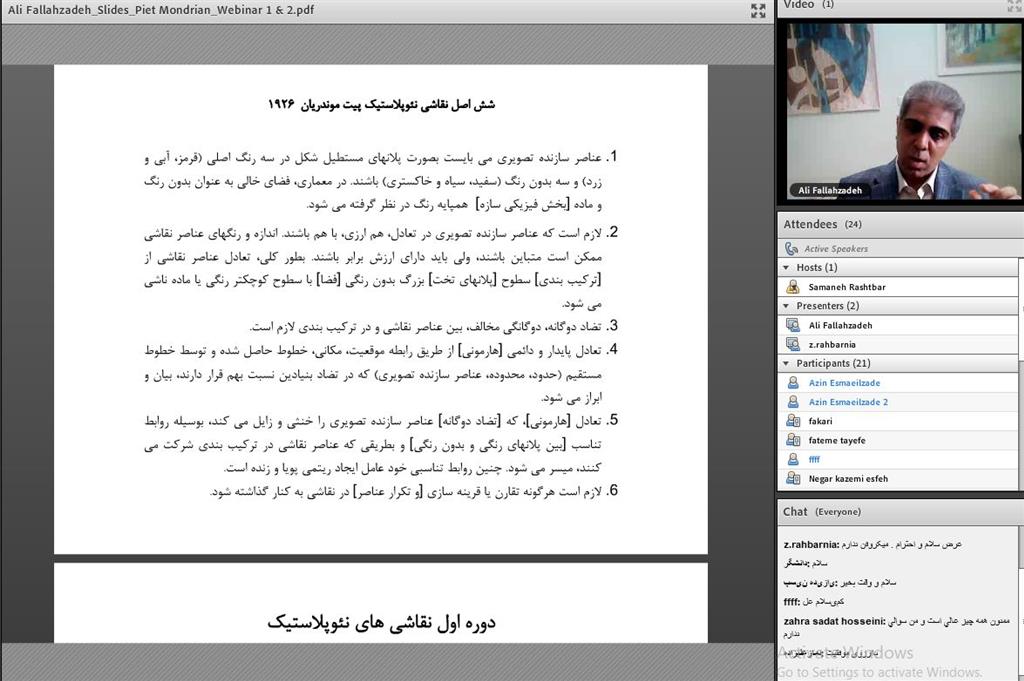This screenshot has height=681, width=1024.
Task: Click the presenter icon beside Ali Fallahzadeh
Action: [793, 325]
